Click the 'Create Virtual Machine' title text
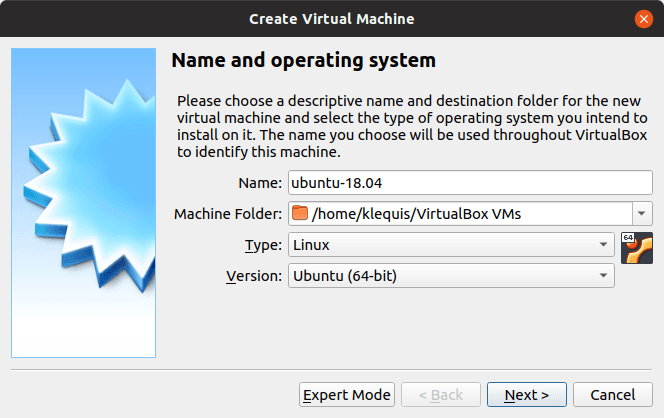 click(x=332, y=19)
